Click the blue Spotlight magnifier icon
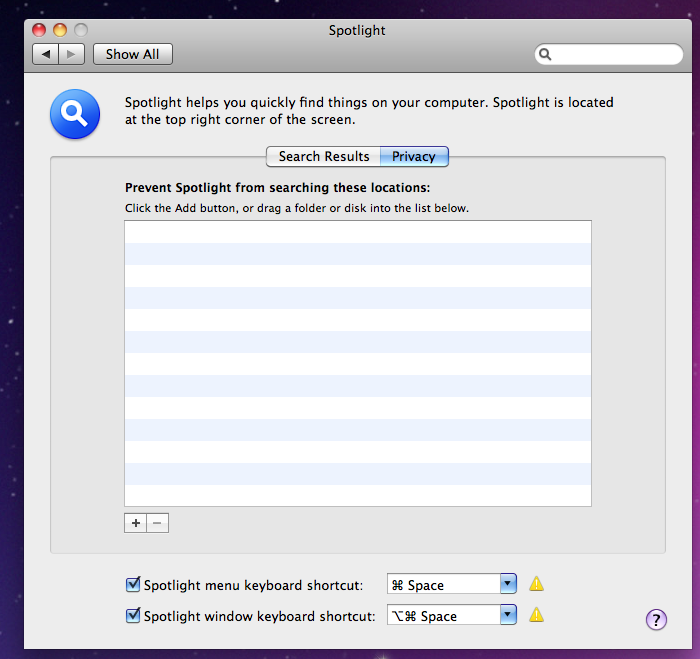Viewport: 700px width, 659px height. point(75,114)
